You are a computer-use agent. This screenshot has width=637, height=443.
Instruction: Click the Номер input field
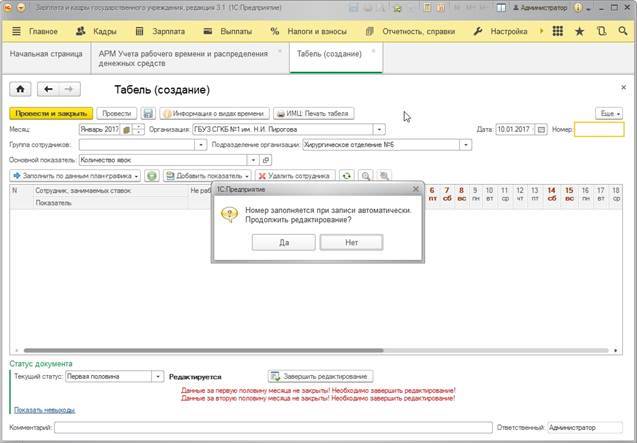pyautogui.click(x=599, y=129)
